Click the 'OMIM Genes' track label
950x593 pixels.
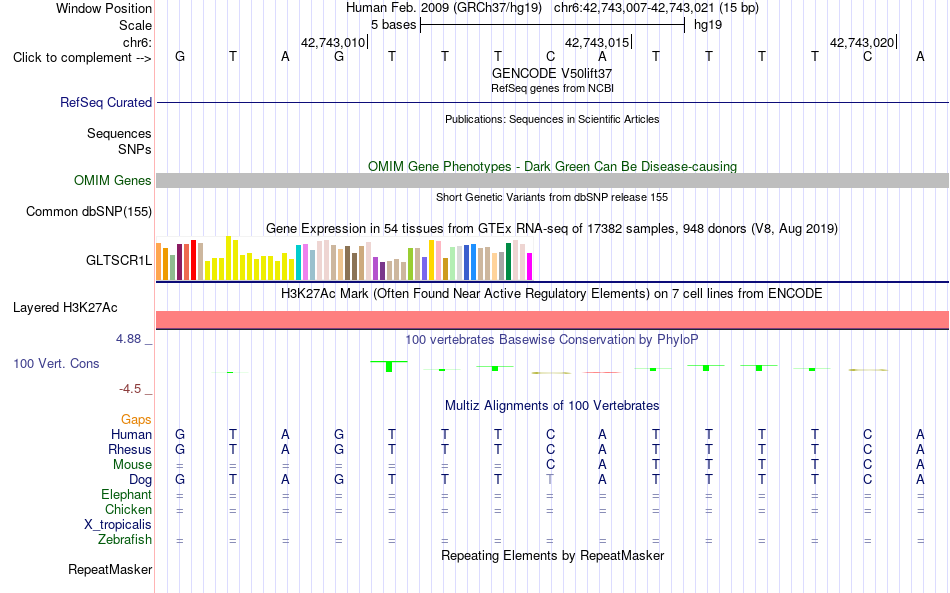pyautogui.click(x=112, y=181)
